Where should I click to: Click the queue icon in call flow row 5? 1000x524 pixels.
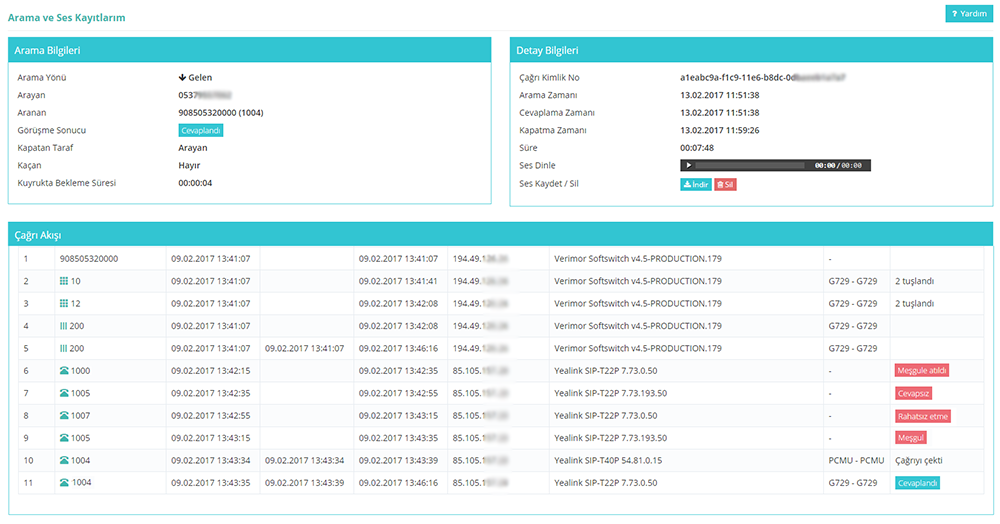[x=63, y=348]
